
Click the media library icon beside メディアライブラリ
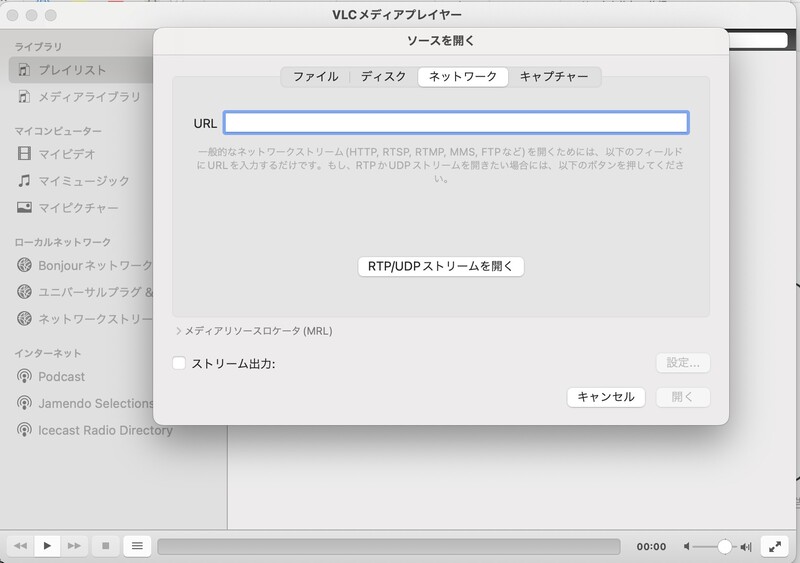click(x=24, y=96)
